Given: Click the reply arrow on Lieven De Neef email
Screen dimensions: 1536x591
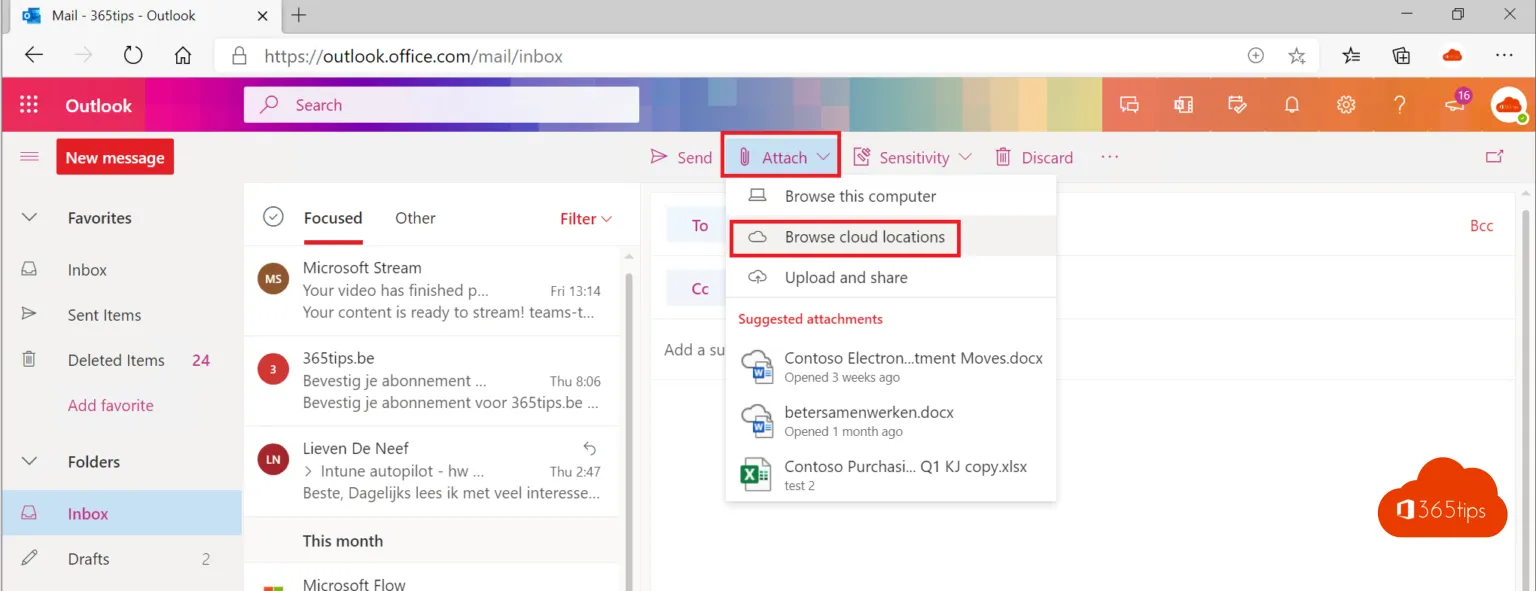Looking at the screenshot, I should tap(590, 448).
